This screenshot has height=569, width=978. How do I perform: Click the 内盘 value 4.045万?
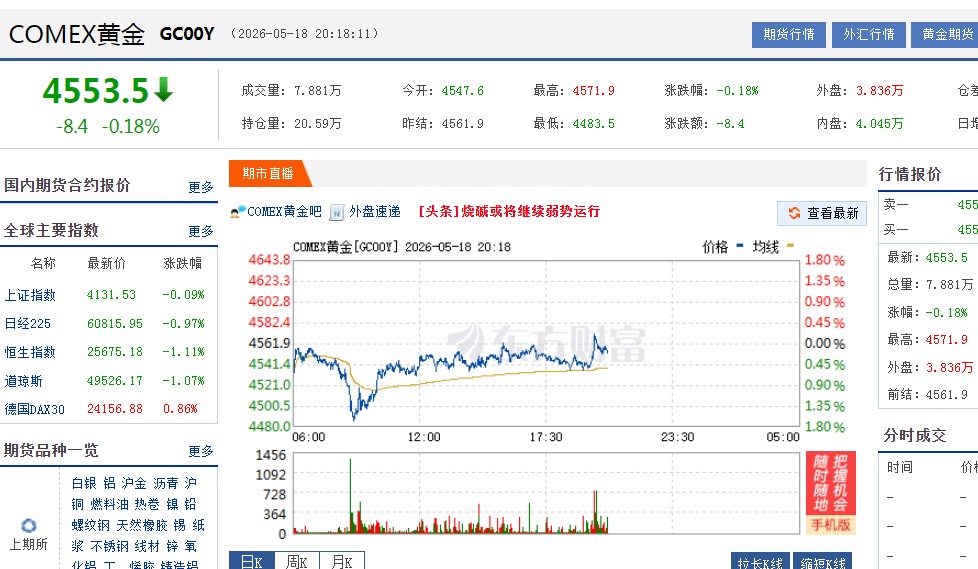879,124
